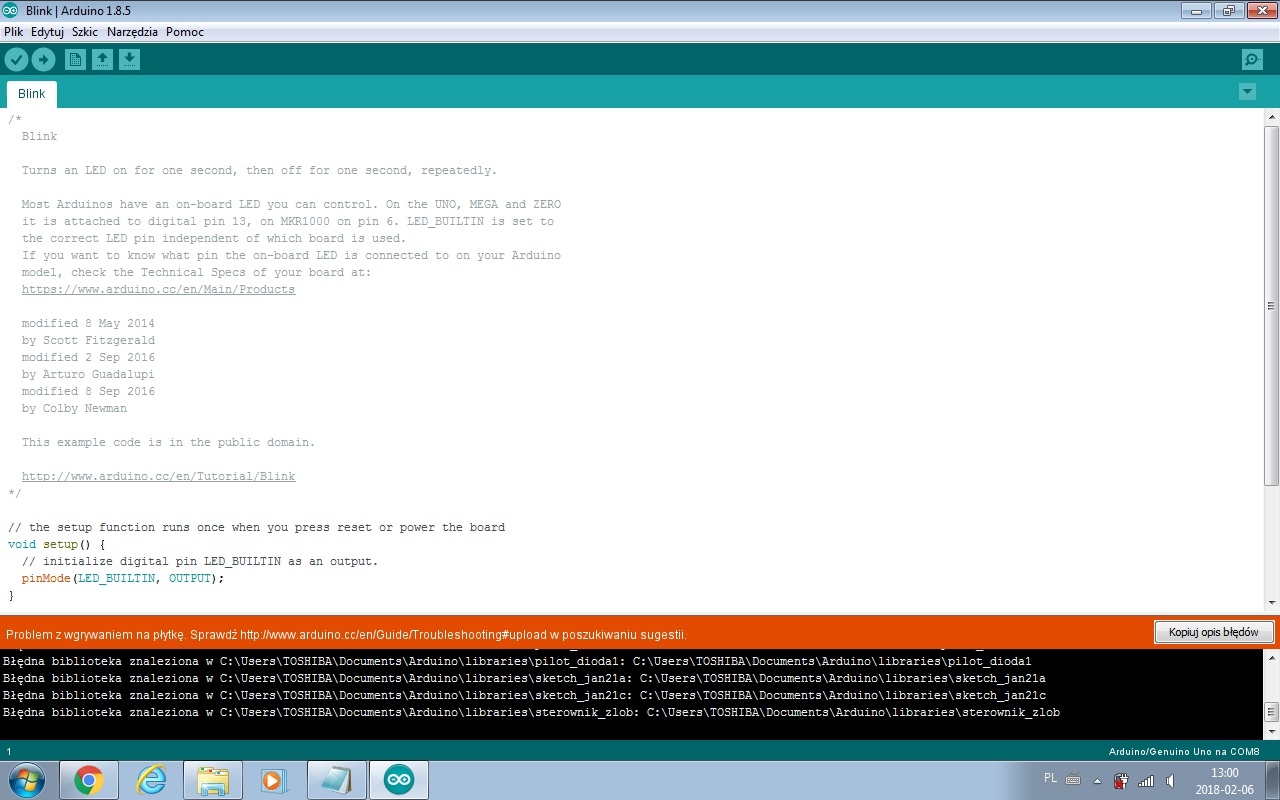Open the Szkic menu
The height and width of the screenshot is (800, 1280).
pos(85,32)
